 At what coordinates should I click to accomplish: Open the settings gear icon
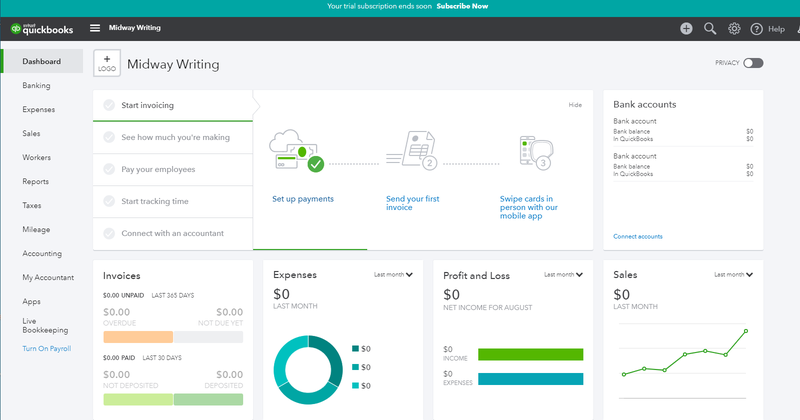(734, 29)
